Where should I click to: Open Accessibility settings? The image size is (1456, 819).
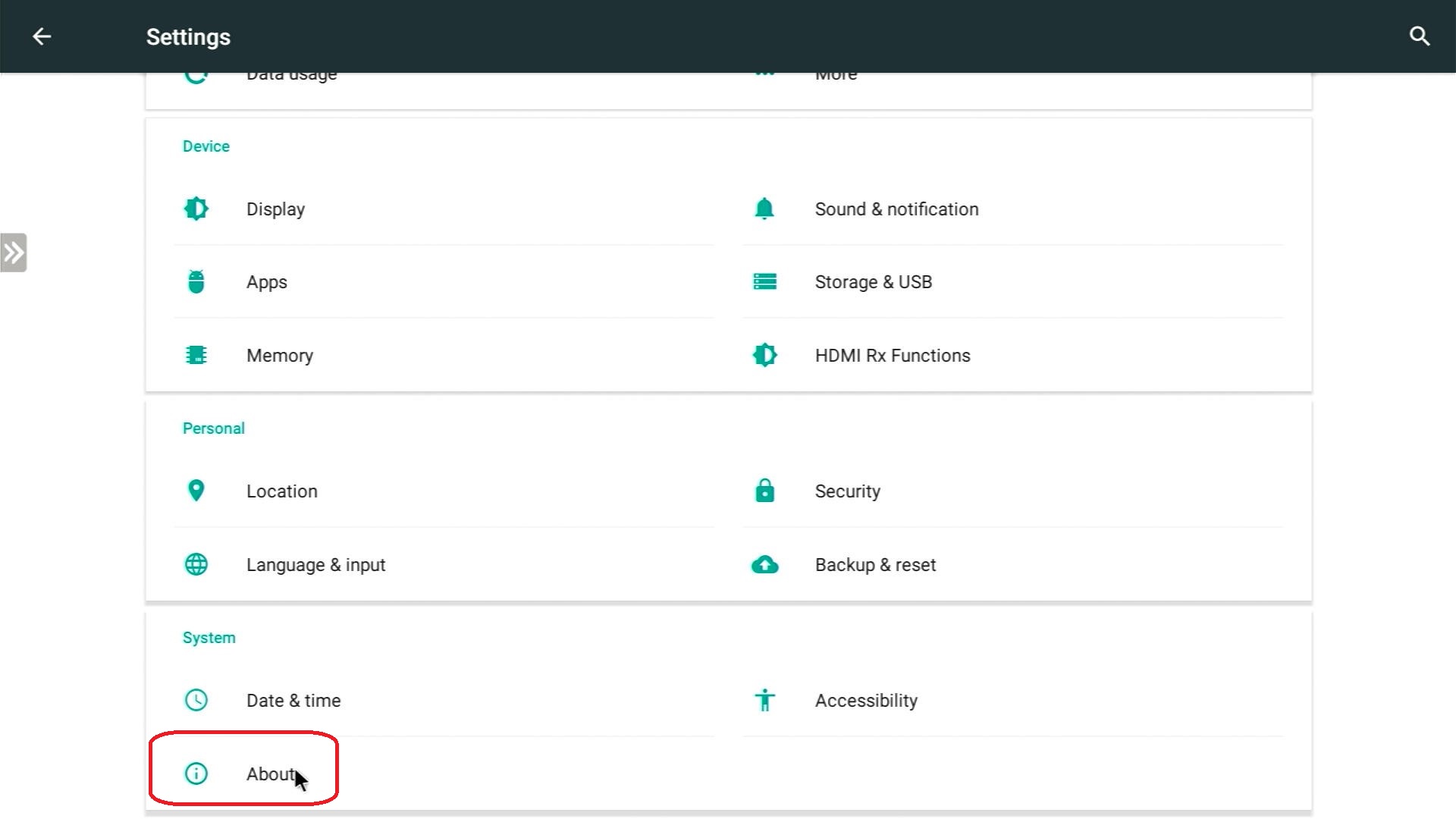coord(865,700)
